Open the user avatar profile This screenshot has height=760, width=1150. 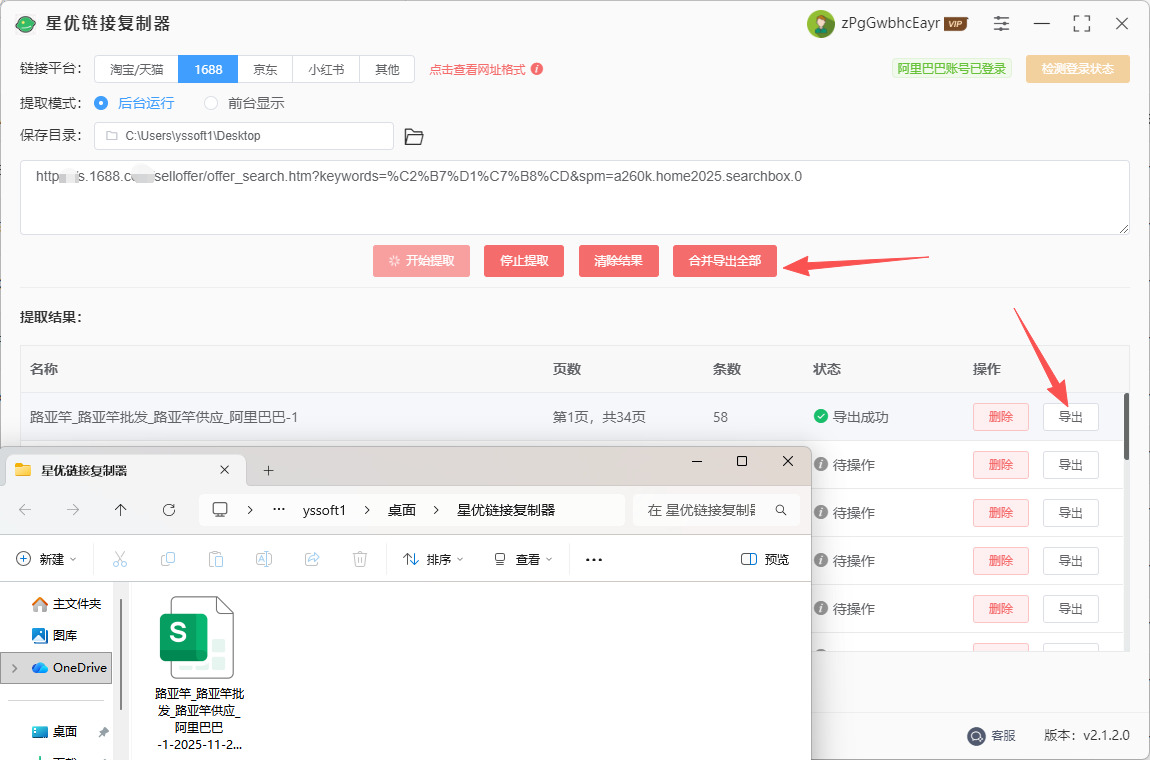(821, 24)
